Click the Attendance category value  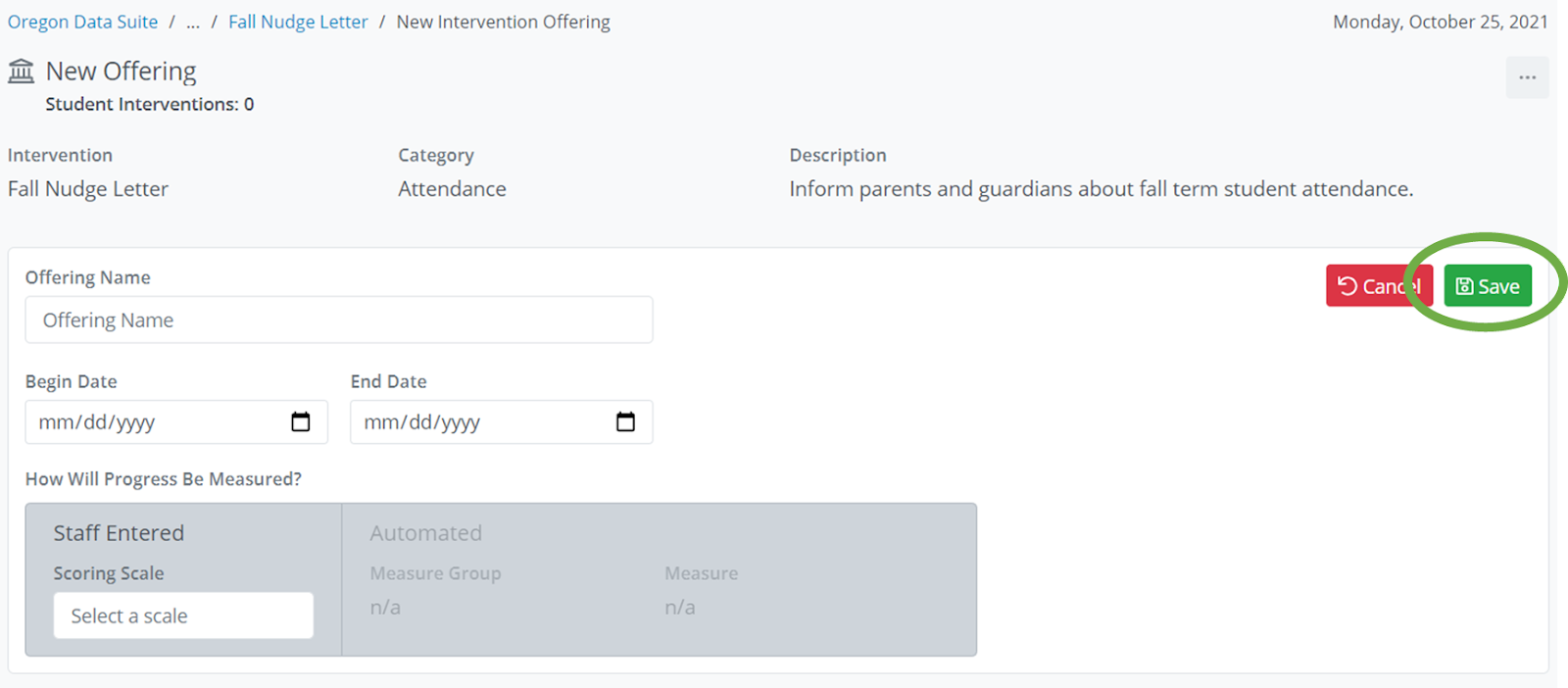452,189
